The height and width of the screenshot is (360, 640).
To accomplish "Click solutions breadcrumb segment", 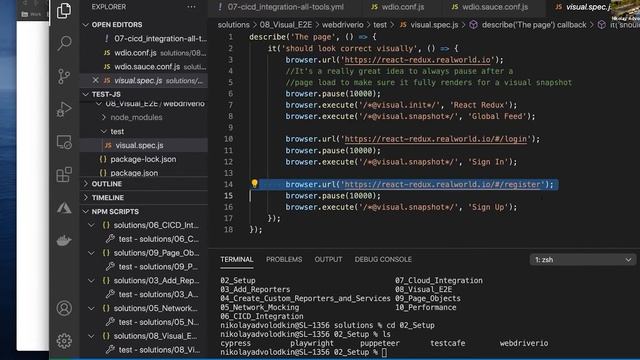I will [x=233, y=25].
